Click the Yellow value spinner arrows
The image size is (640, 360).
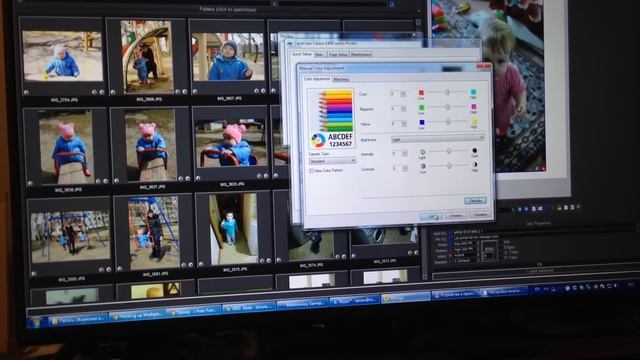pos(404,124)
